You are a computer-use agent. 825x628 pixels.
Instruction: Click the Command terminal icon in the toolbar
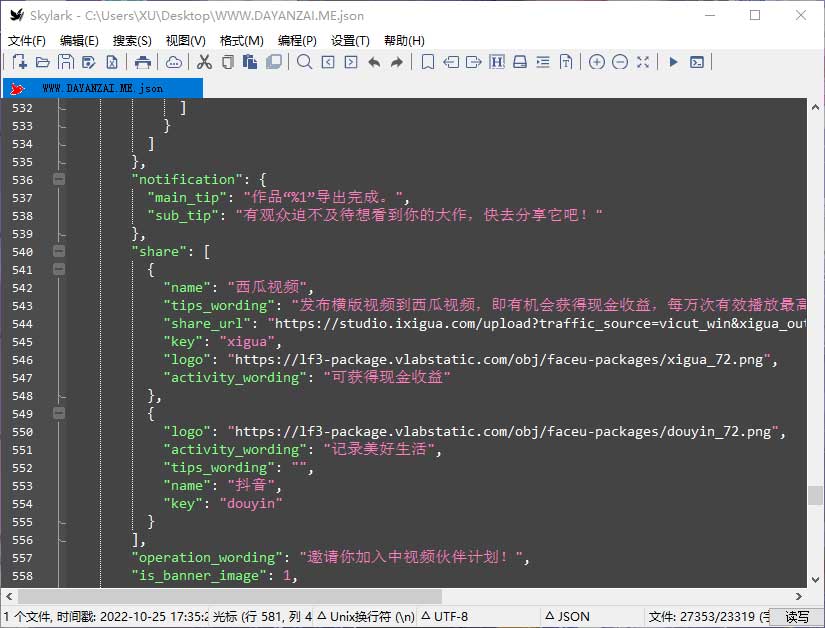[697, 62]
